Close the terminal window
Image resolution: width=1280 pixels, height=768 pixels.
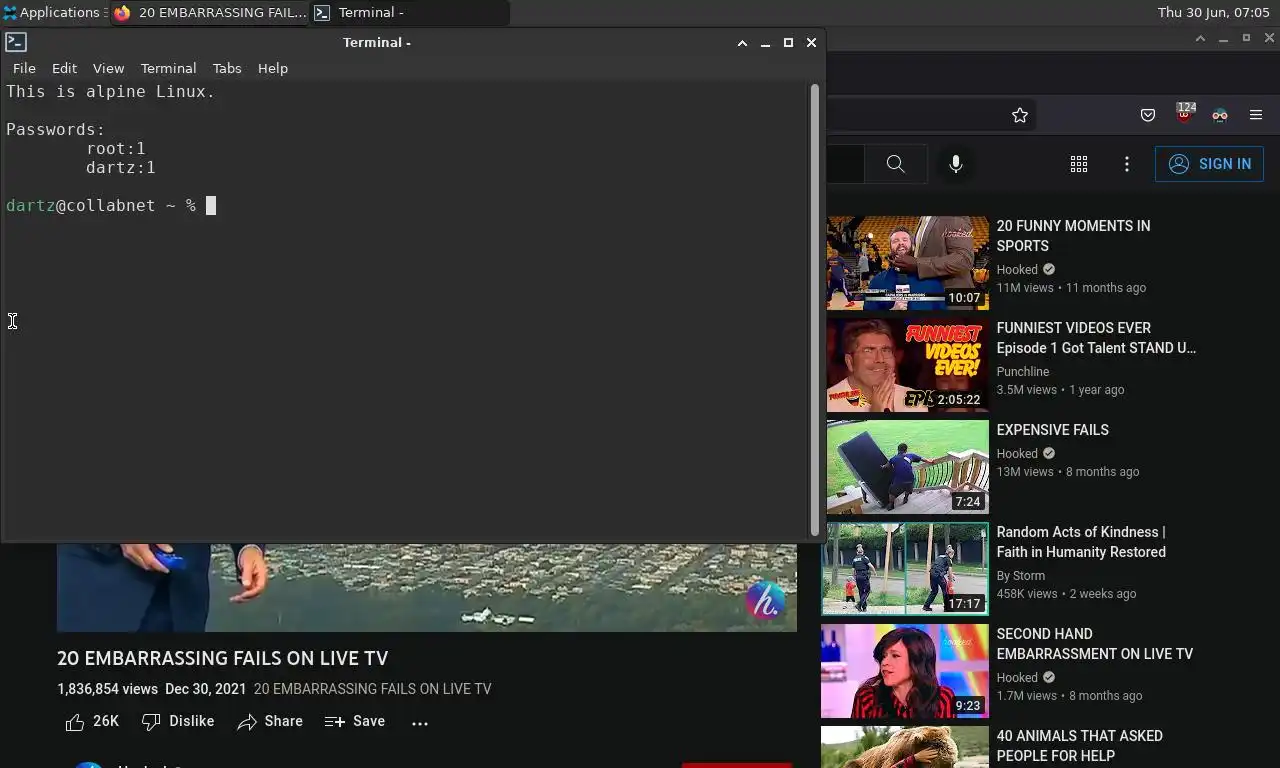(x=811, y=43)
